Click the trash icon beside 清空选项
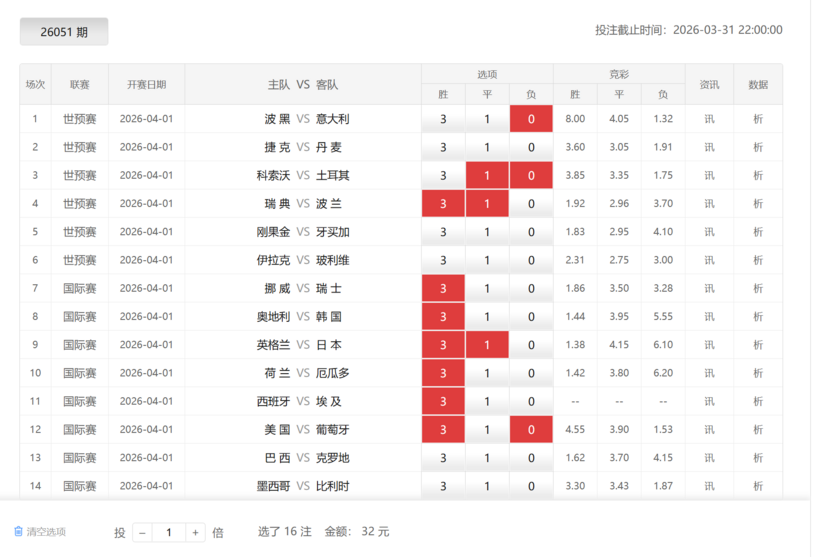 pyautogui.click(x=18, y=532)
